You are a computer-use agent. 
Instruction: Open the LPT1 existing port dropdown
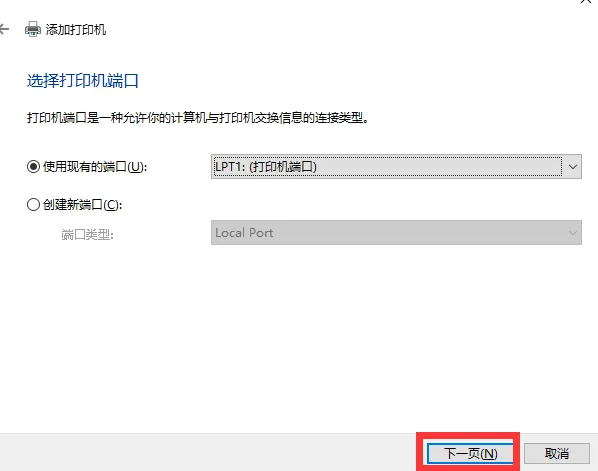pyautogui.click(x=396, y=167)
